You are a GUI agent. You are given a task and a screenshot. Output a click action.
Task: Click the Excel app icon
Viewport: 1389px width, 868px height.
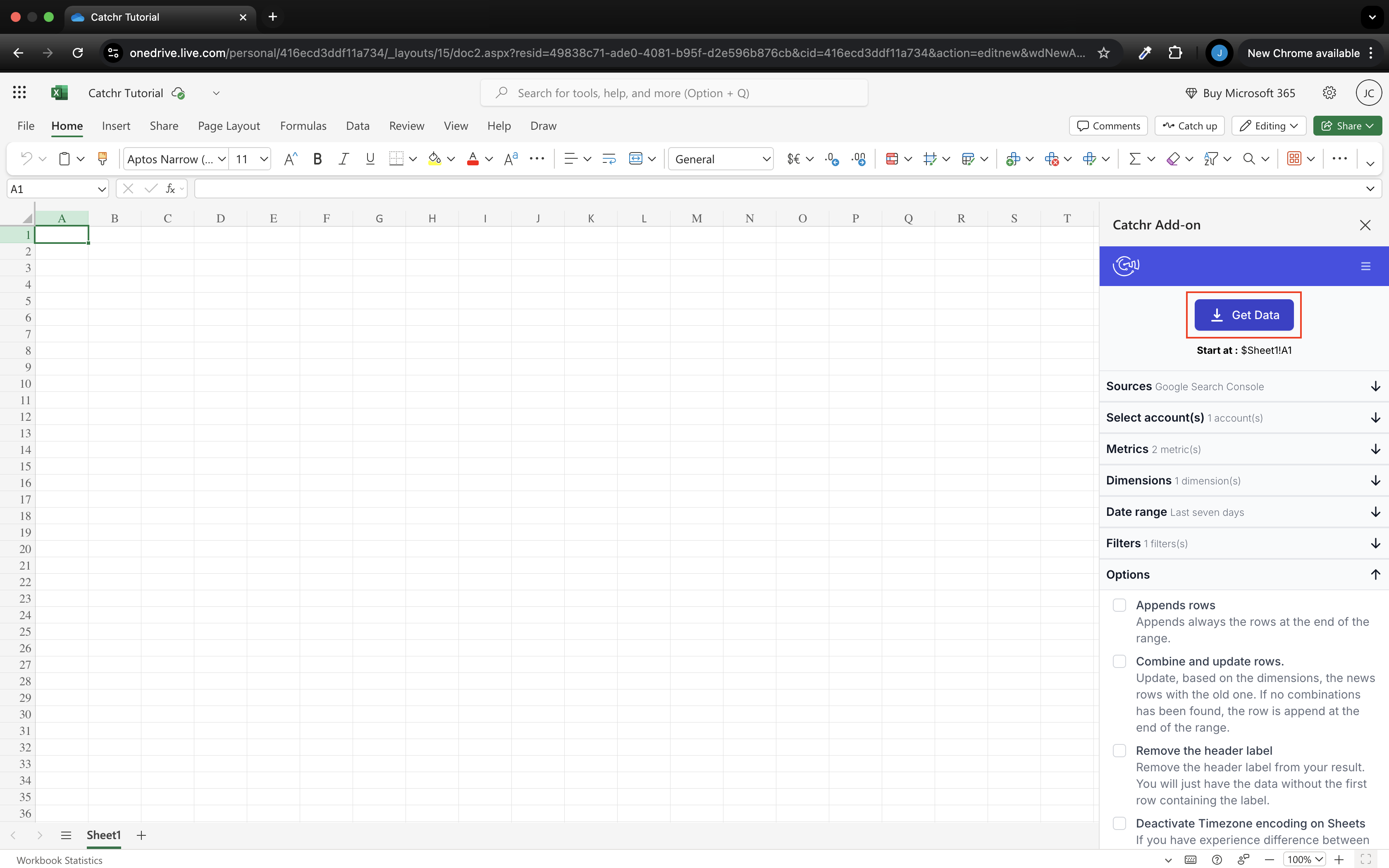pos(60,93)
